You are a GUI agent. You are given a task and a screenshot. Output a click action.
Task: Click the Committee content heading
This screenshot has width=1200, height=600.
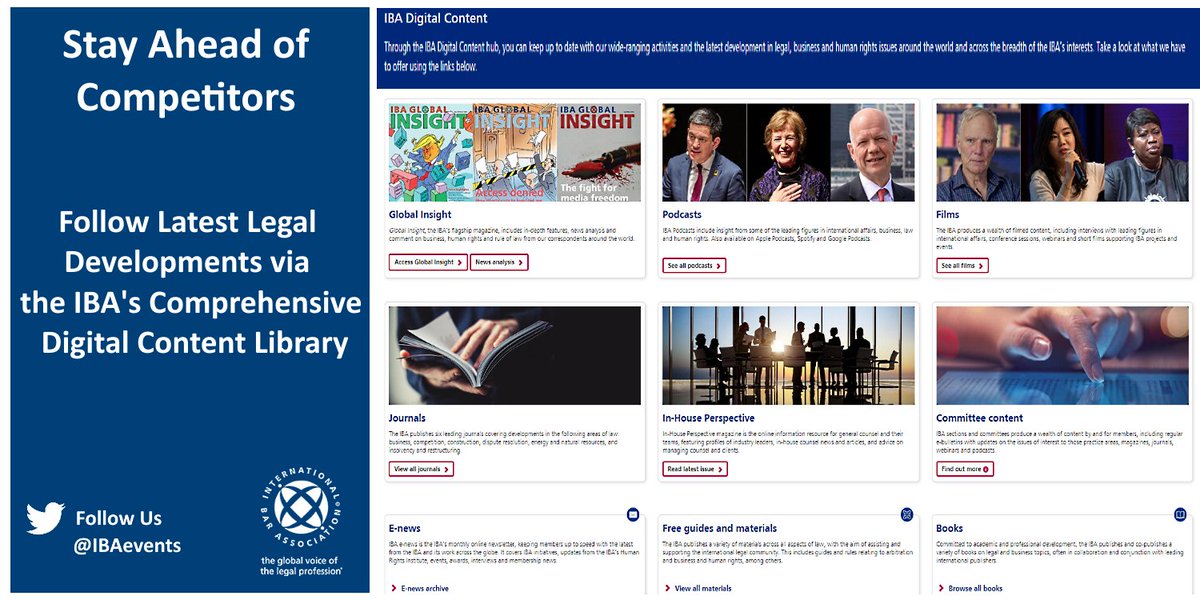pyautogui.click(x=980, y=418)
